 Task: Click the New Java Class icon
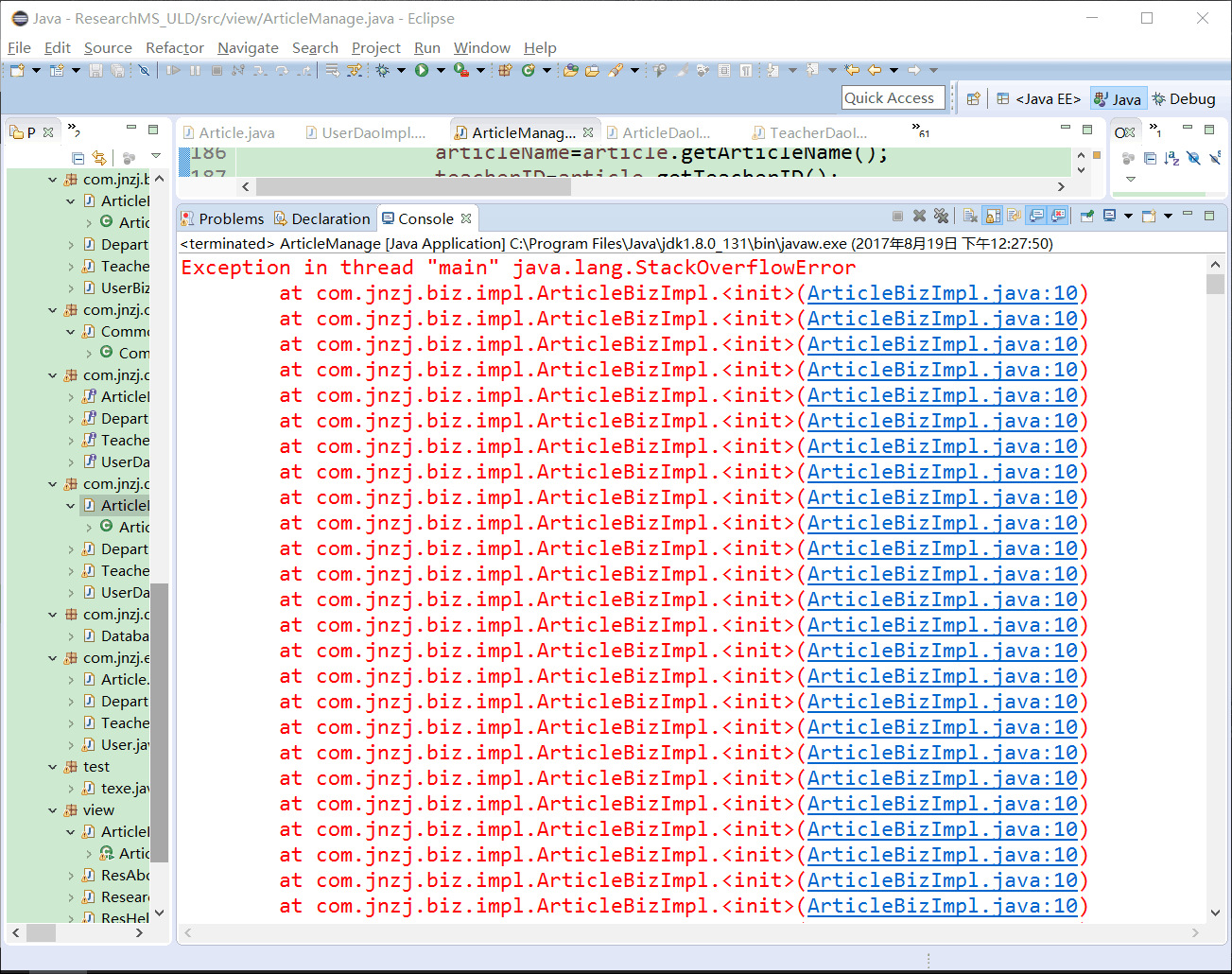529,70
